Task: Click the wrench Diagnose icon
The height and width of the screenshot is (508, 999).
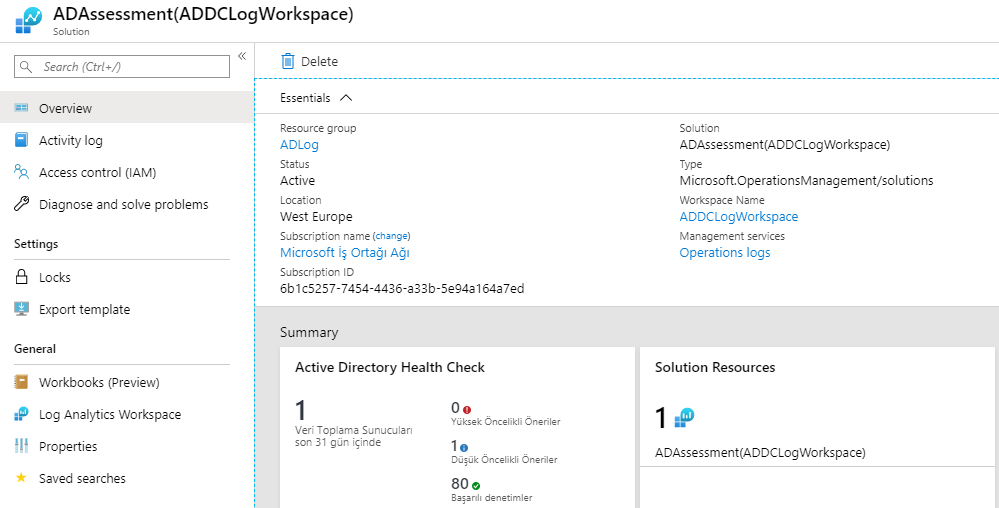Action: point(21,204)
